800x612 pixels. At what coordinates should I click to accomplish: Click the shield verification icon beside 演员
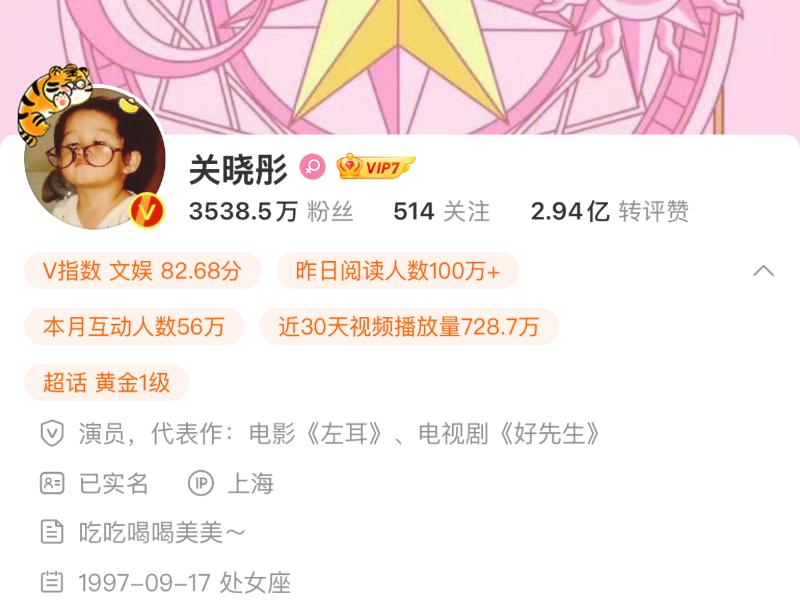[x=52, y=434]
